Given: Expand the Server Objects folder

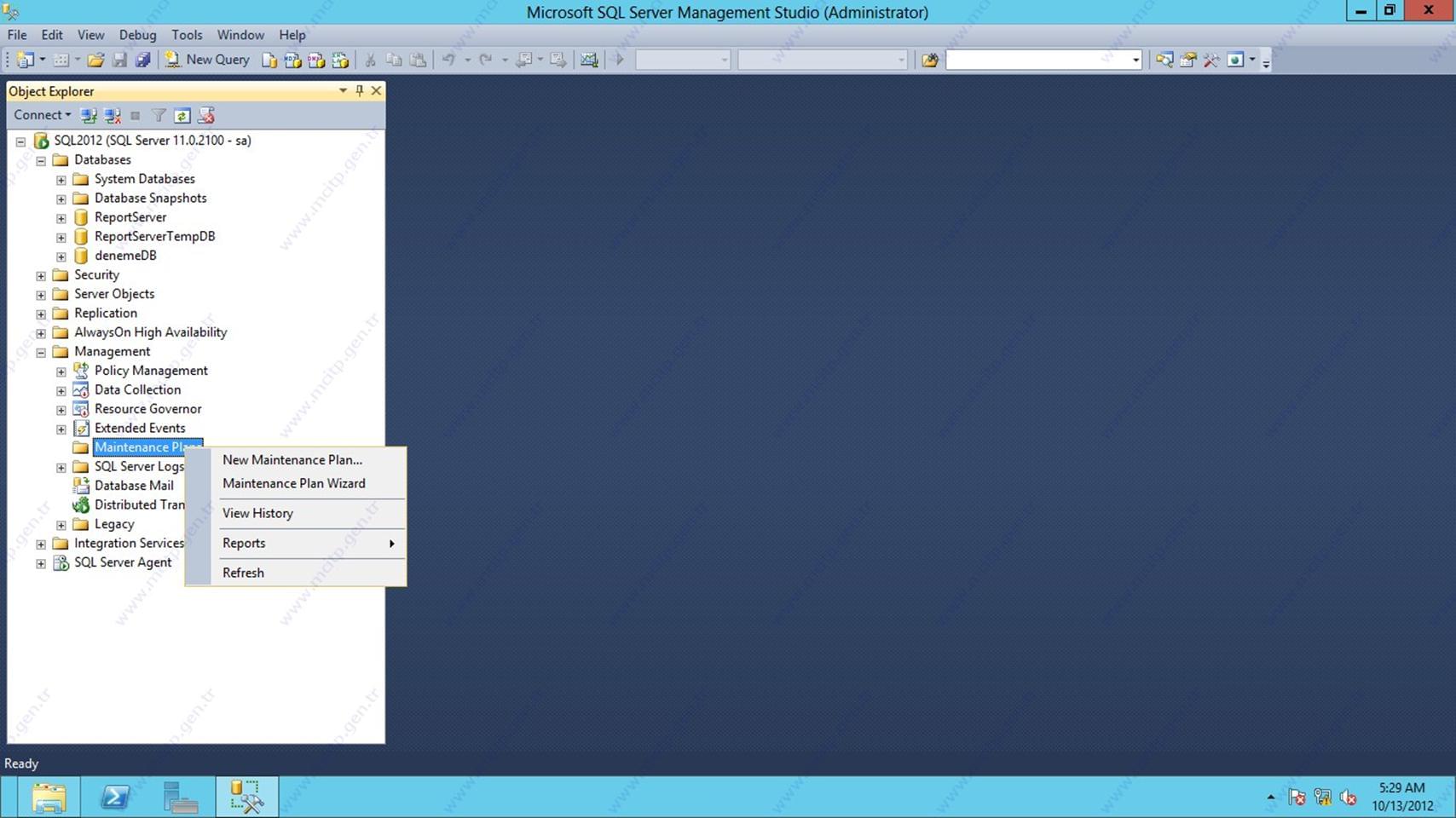Looking at the screenshot, I should coord(41,295).
